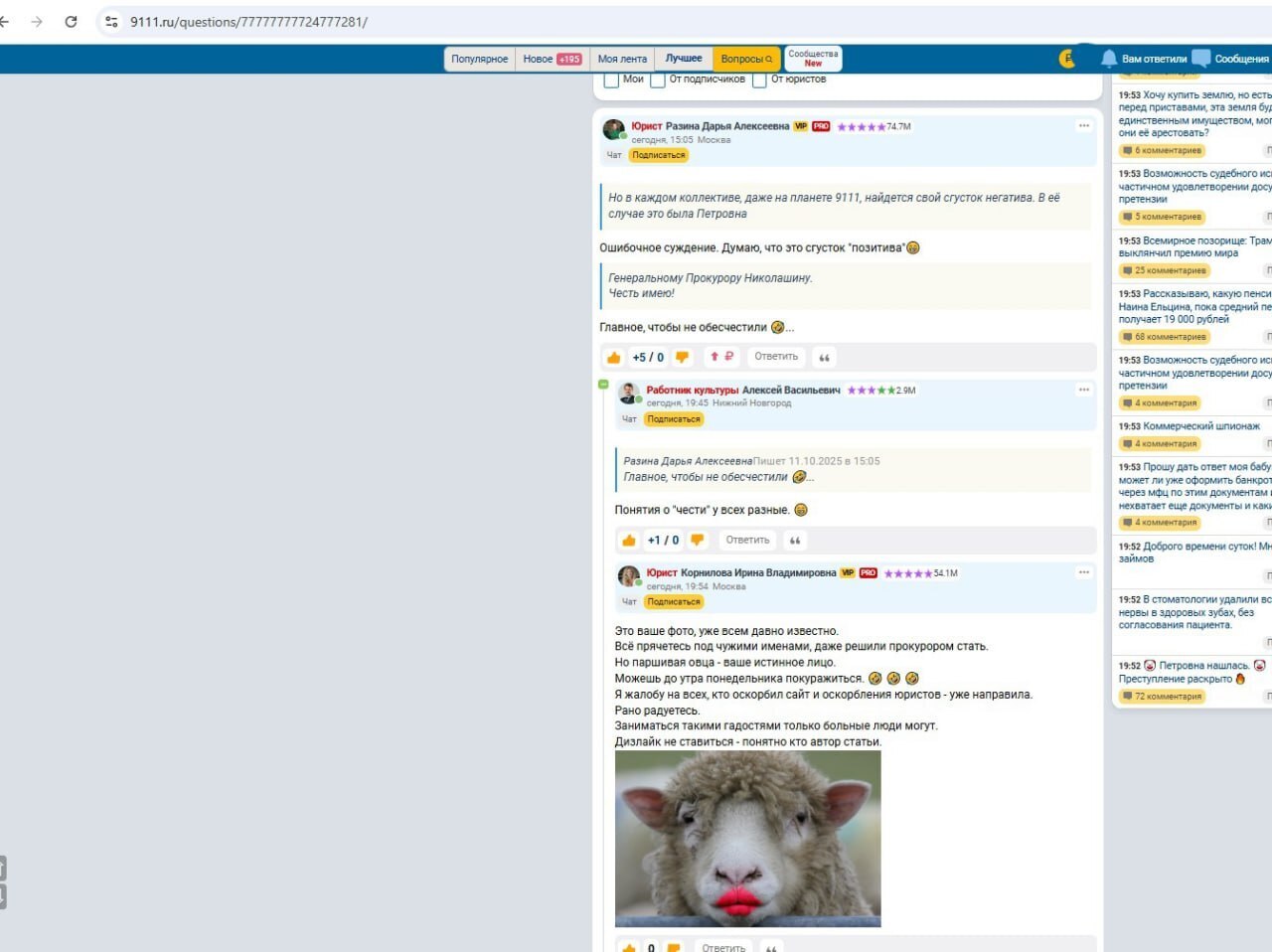This screenshot has height=952, width=1272.
Task: Thumbs up Алексей Васильевич's reply
Action: click(x=629, y=541)
